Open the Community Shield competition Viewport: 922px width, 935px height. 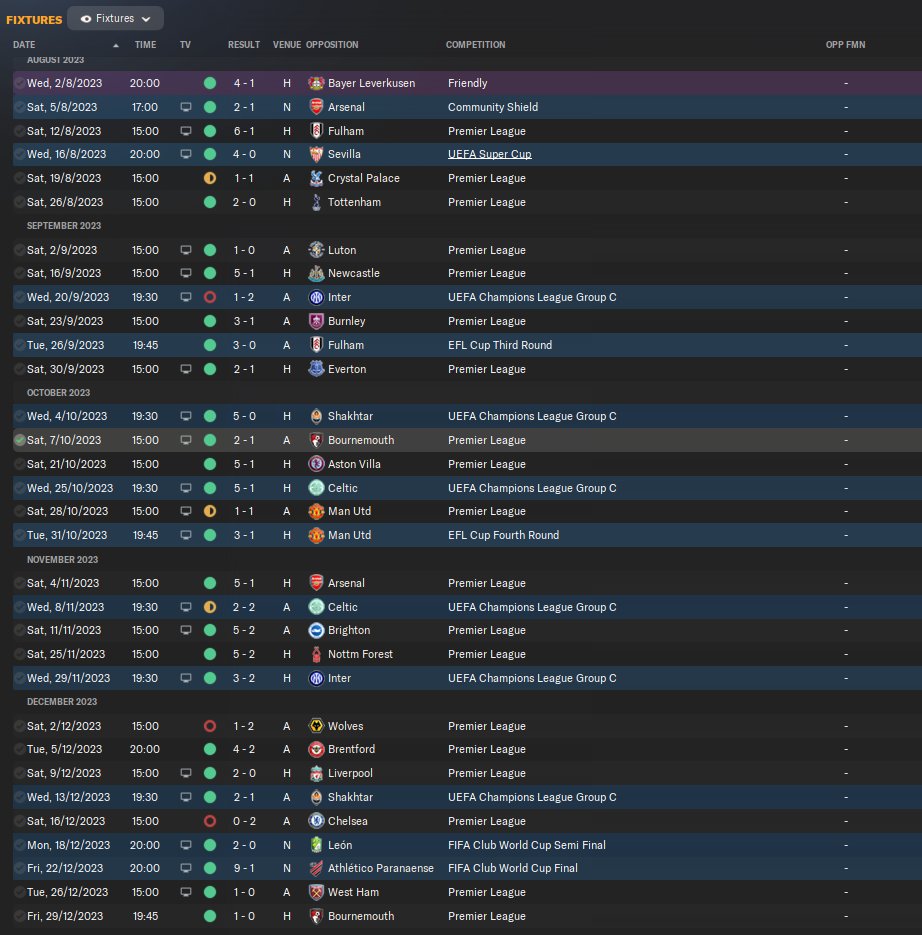tap(493, 107)
